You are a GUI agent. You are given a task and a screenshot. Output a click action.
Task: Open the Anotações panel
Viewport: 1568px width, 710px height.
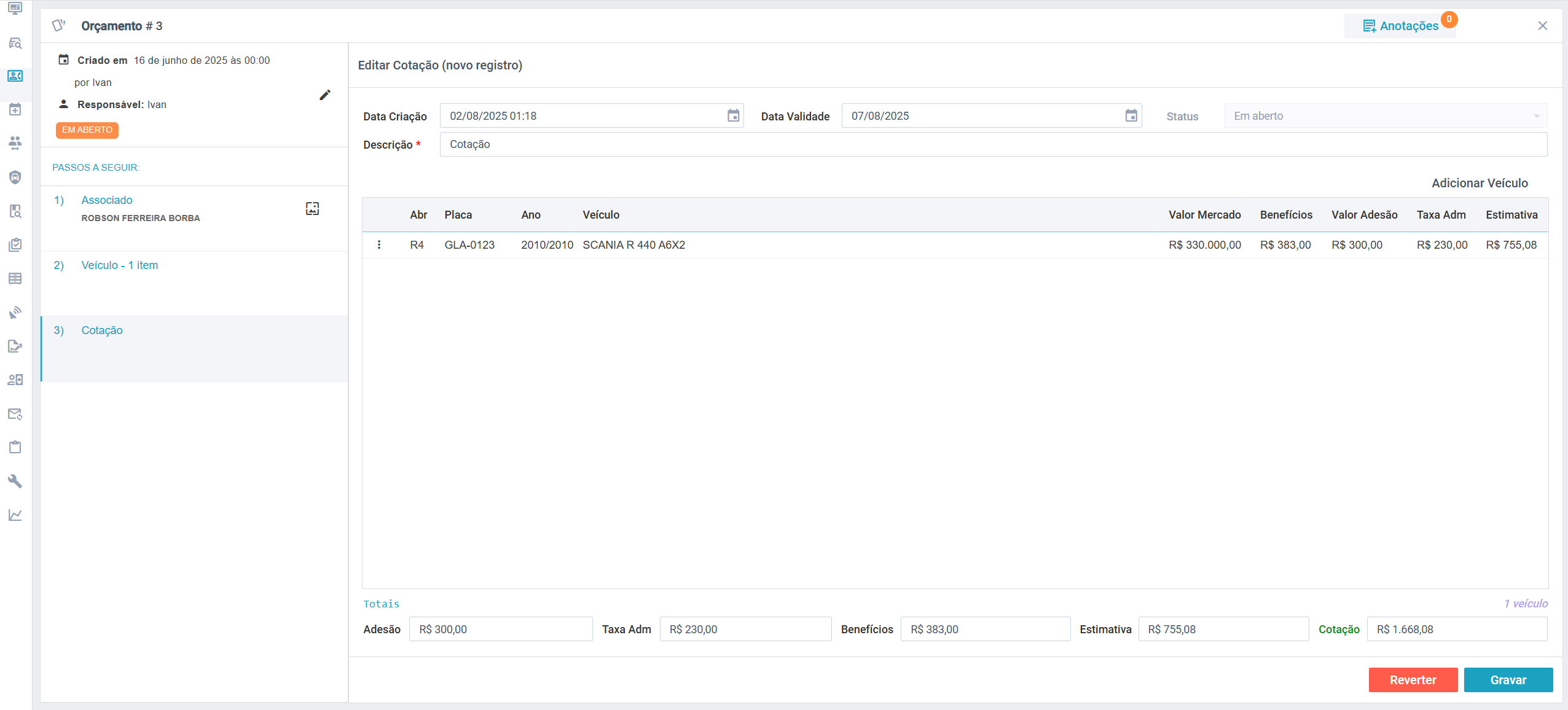(1400, 26)
